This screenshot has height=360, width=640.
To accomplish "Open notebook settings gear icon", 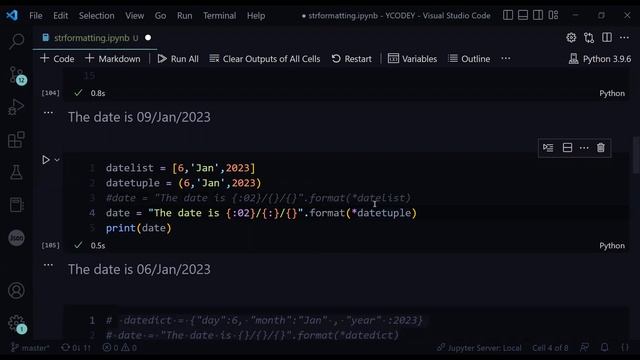I will 571,38.
